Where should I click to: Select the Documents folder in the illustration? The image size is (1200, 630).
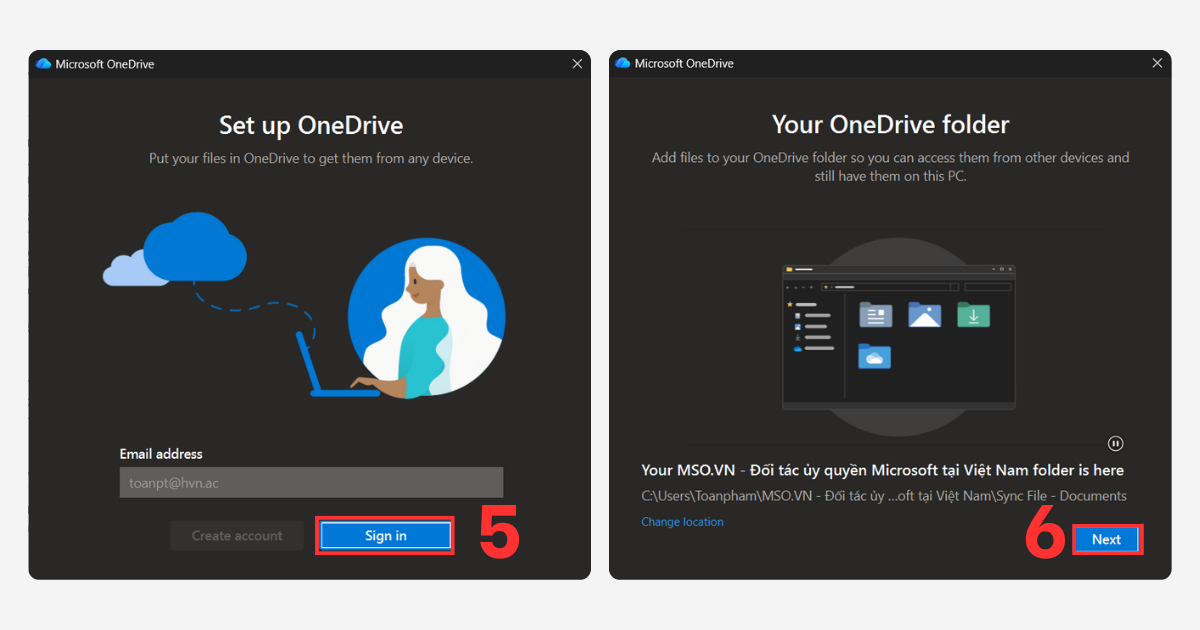click(x=876, y=315)
